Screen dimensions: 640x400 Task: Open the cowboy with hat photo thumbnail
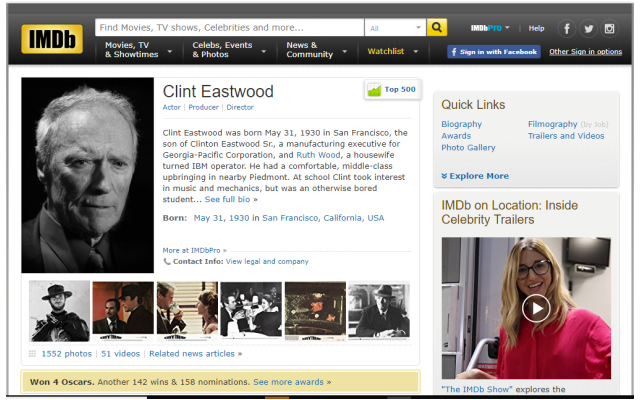click(59, 311)
